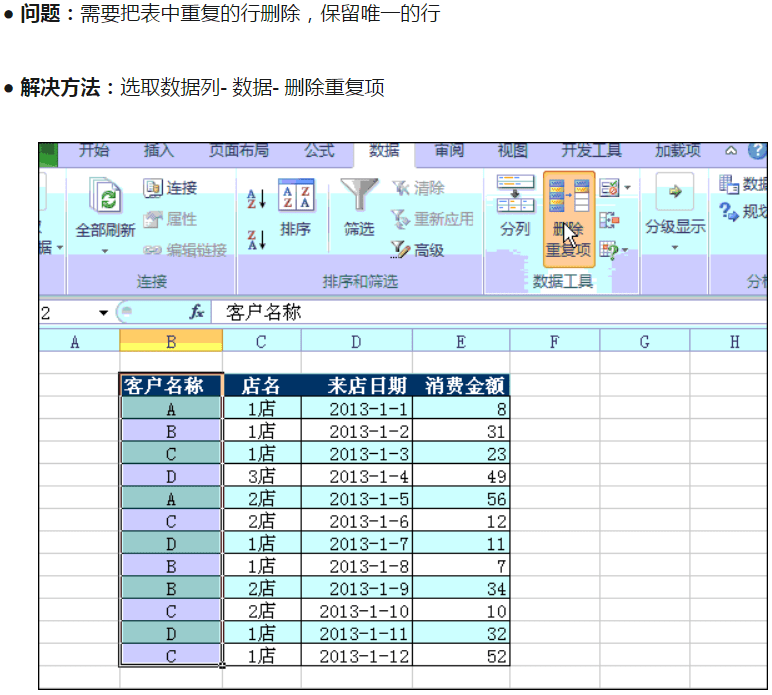Screen dimensions: 772x695
Task: Open the Formulas (公式) ribbon tab
Action: click(319, 151)
